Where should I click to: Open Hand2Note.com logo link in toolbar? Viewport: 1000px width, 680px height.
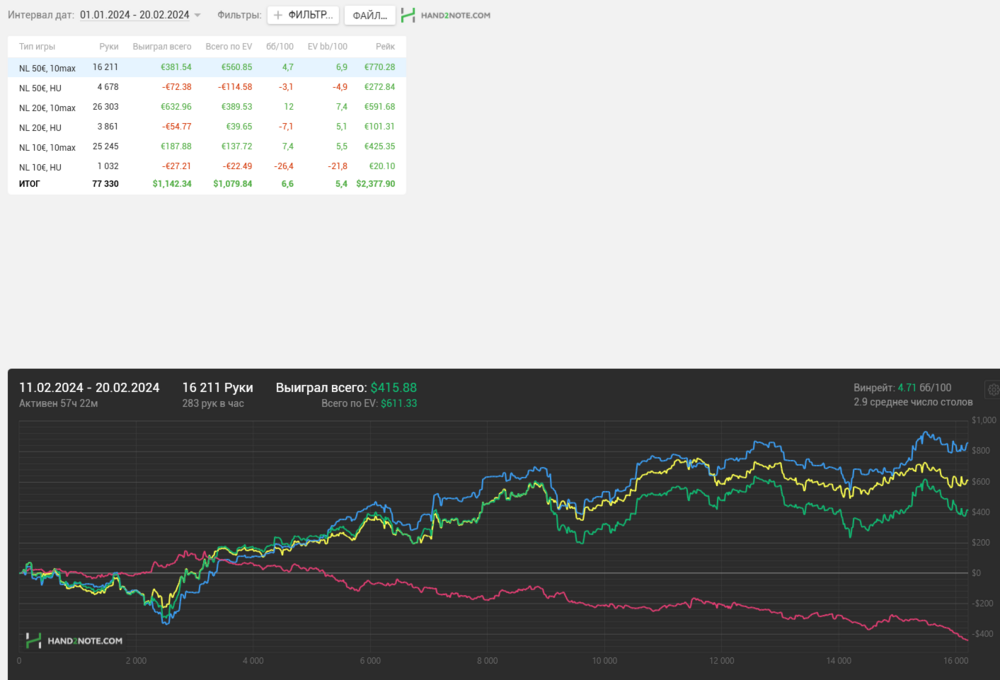(x=446, y=15)
